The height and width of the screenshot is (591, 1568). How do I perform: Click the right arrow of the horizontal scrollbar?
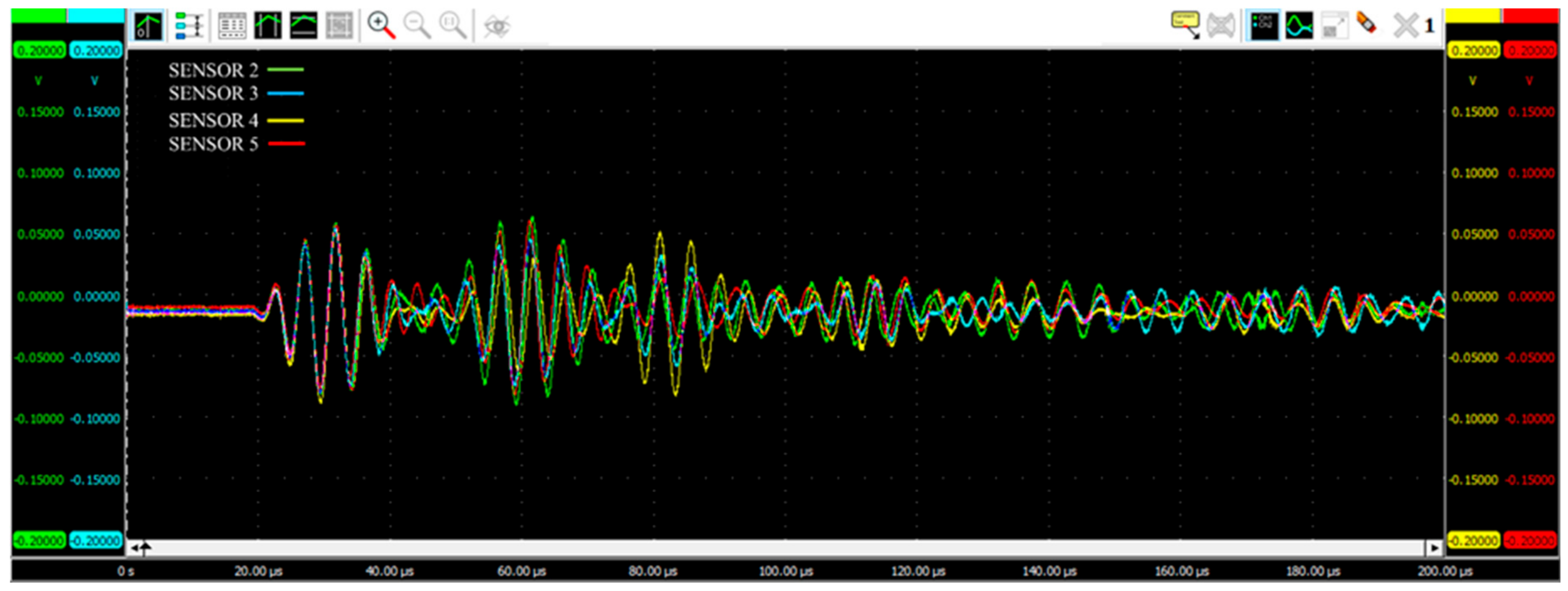click(x=1434, y=548)
